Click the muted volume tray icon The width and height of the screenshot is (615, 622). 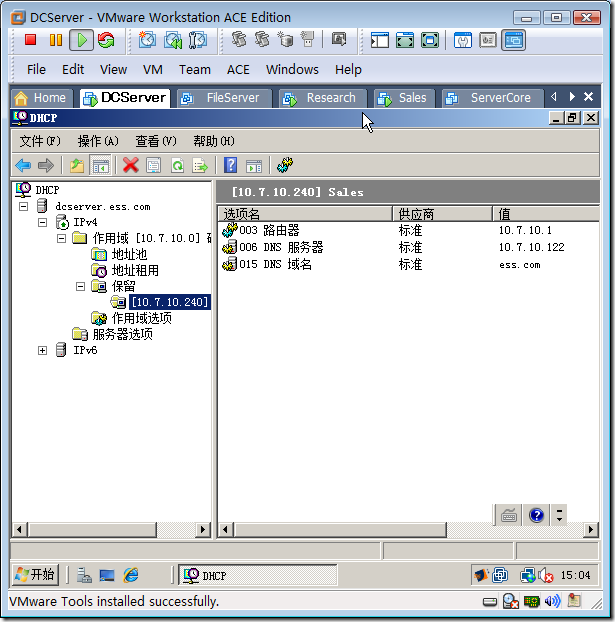point(546,576)
